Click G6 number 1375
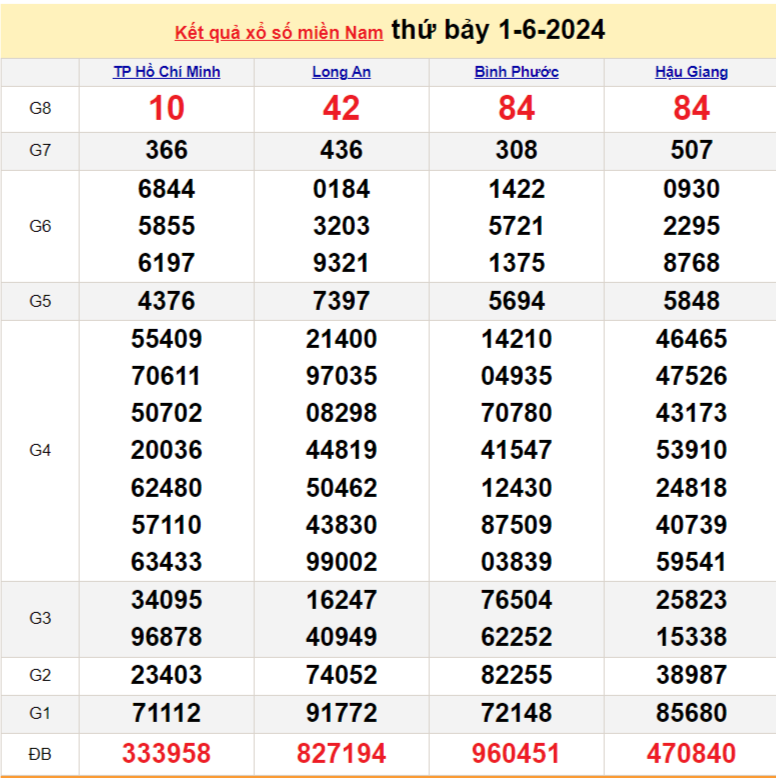 tap(517, 263)
